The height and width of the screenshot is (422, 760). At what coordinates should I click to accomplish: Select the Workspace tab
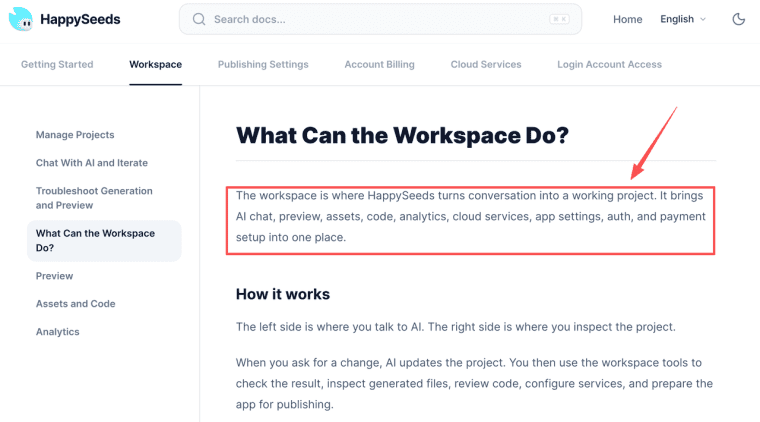click(155, 64)
